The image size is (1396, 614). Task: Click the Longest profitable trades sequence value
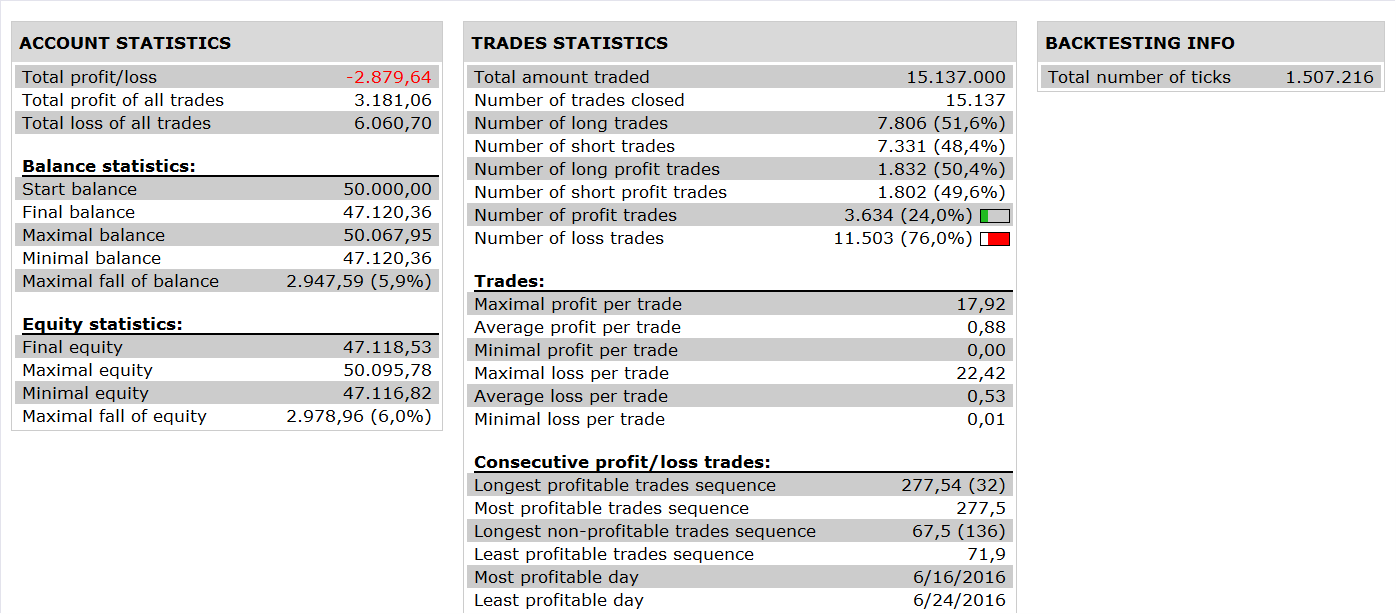(953, 485)
